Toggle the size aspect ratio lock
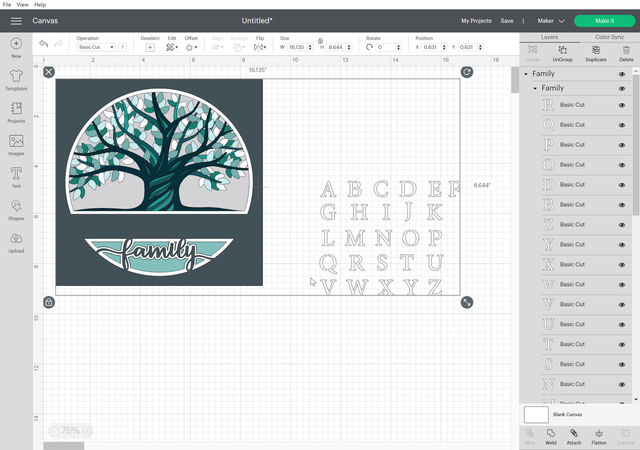This screenshot has width=640, height=450. click(x=320, y=41)
